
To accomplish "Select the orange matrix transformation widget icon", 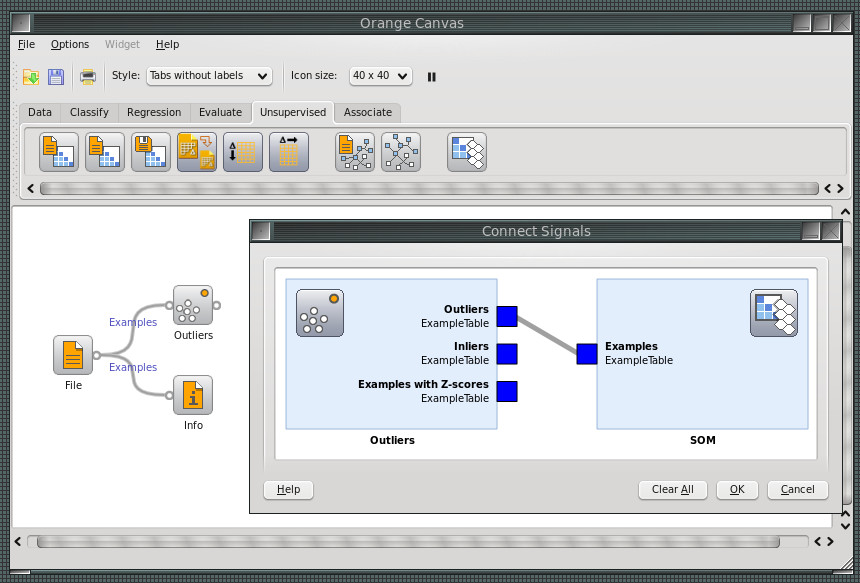I will [x=197, y=152].
